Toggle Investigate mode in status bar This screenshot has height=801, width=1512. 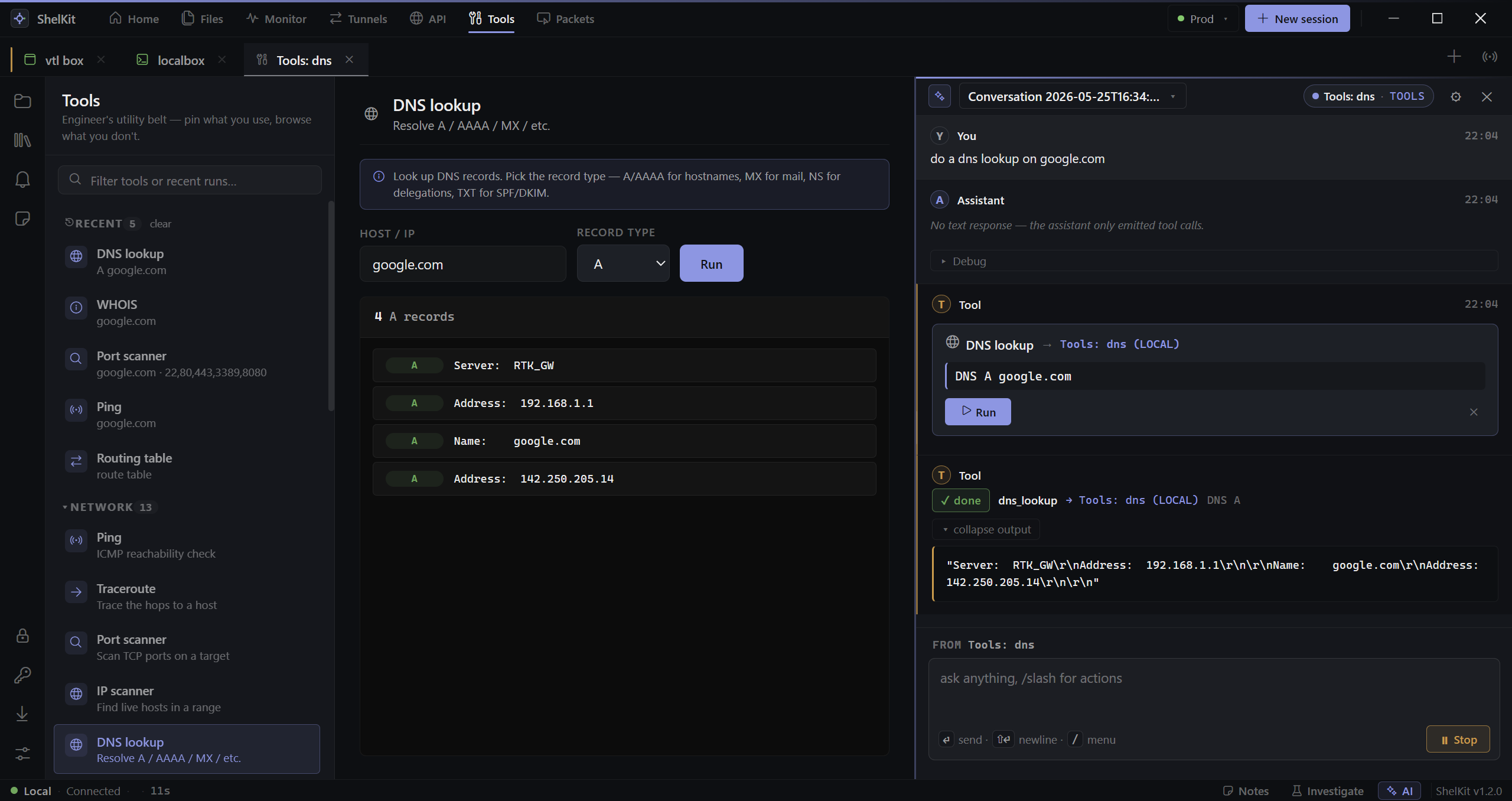(x=1328, y=791)
